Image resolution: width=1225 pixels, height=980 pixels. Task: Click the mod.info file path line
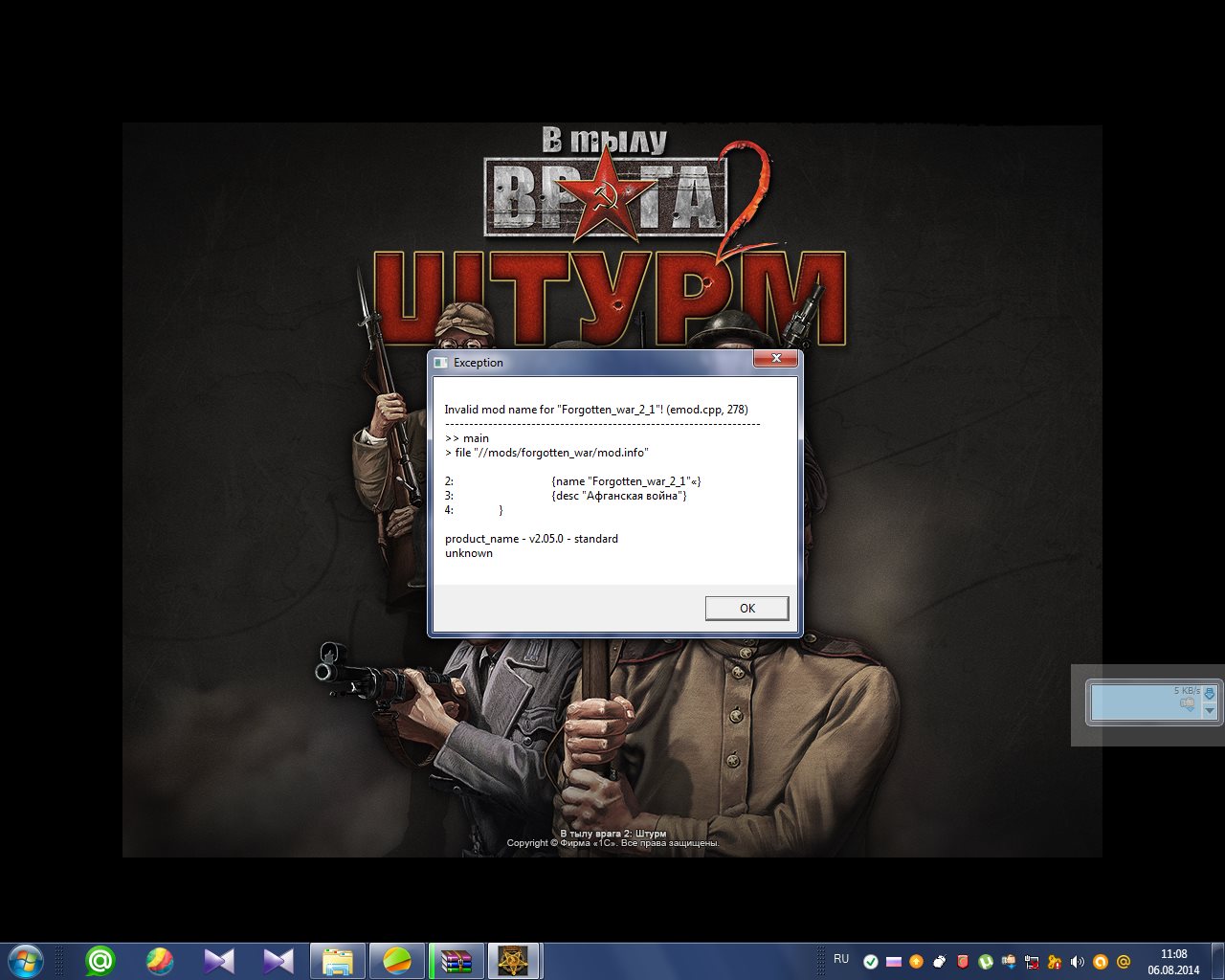(x=546, y=453)
